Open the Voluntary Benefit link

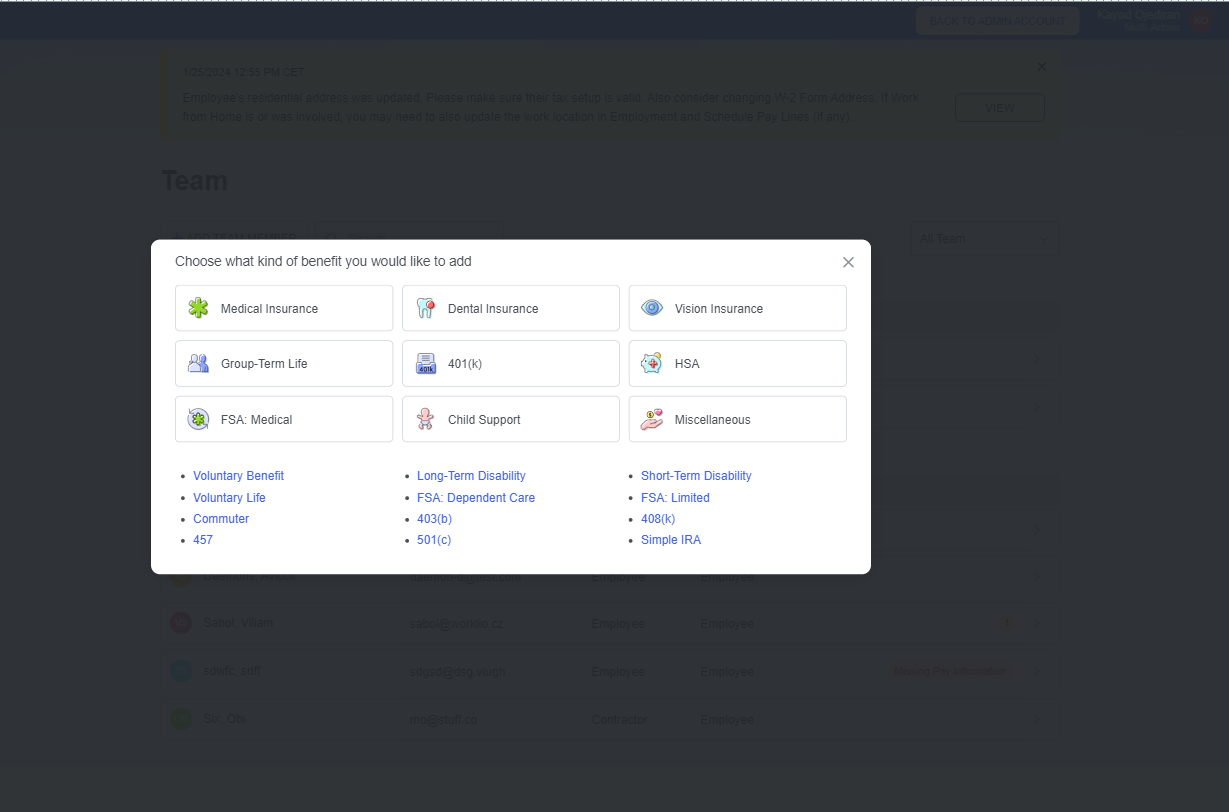click(238, 476)
